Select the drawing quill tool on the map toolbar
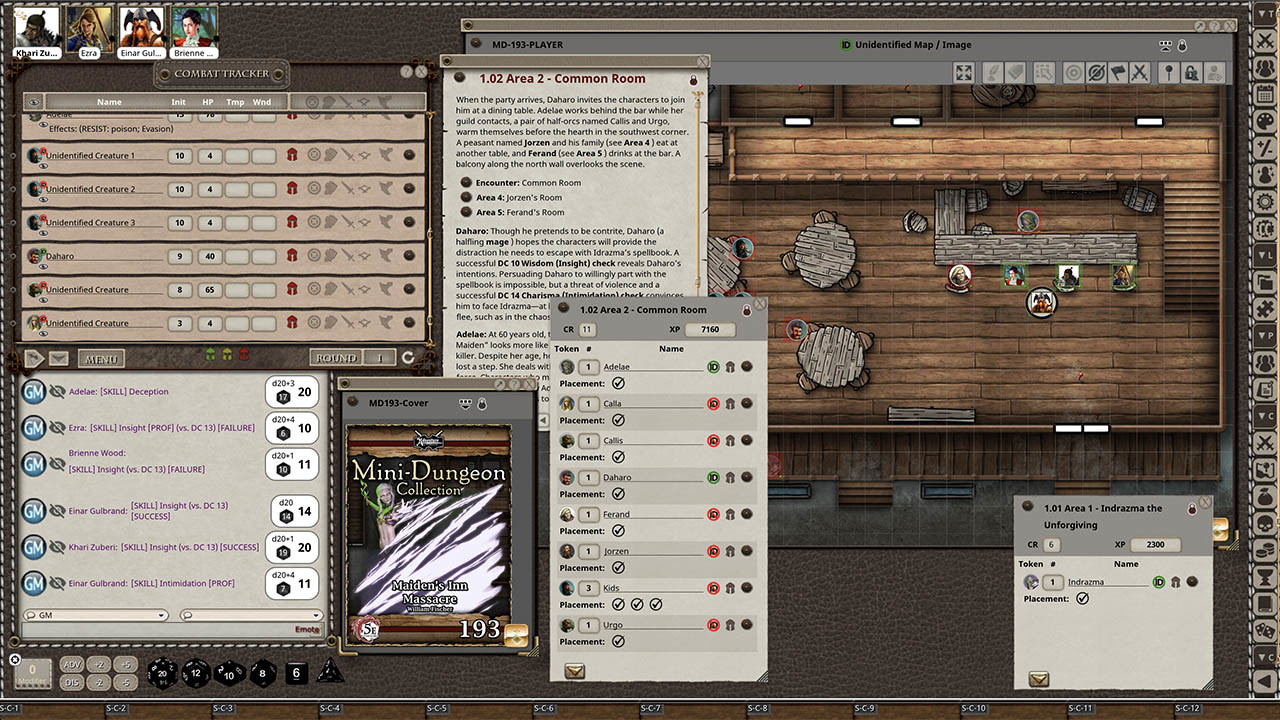 991,72
